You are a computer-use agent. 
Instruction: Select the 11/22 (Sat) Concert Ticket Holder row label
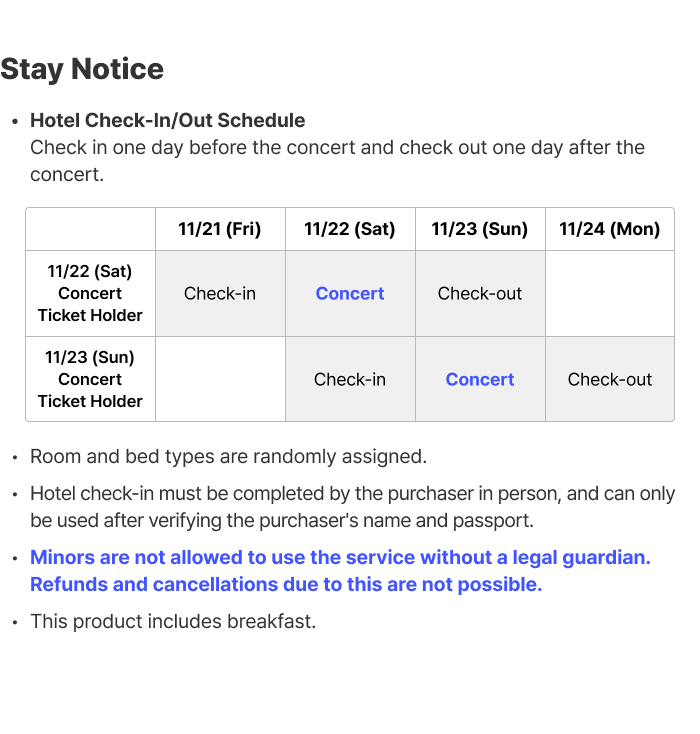pos(90,294)
